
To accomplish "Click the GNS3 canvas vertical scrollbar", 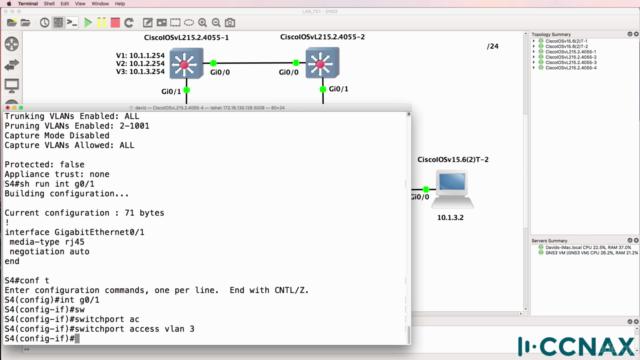I will [525, 171].
